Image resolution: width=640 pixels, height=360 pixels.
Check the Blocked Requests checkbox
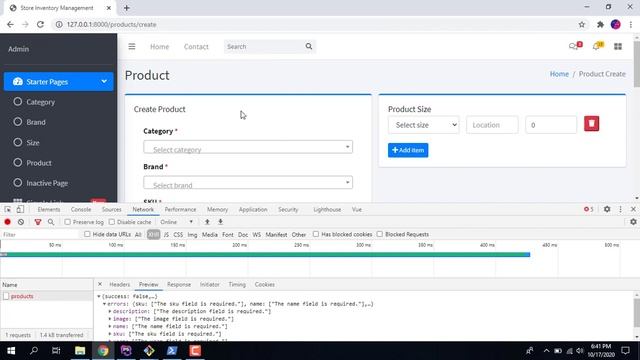(x=380, y=234)
